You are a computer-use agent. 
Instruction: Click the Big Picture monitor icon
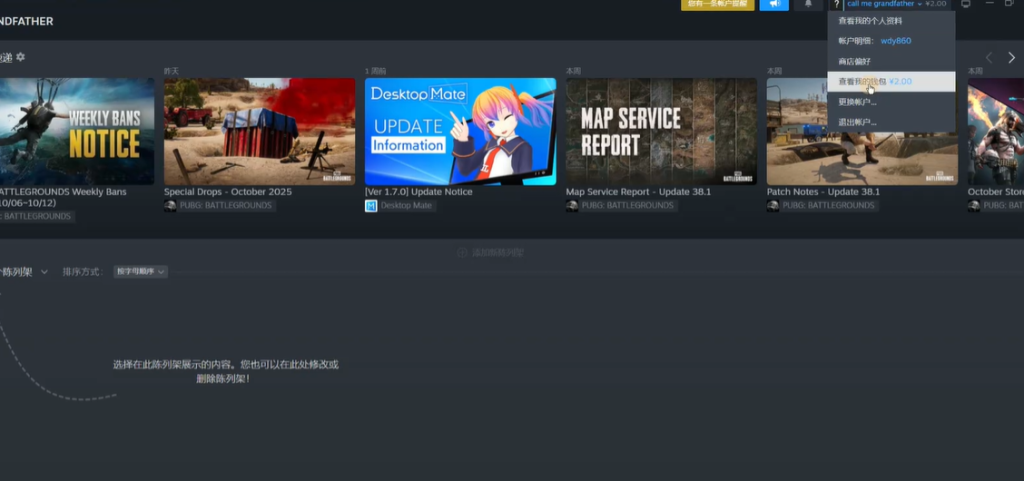(964, 5)
